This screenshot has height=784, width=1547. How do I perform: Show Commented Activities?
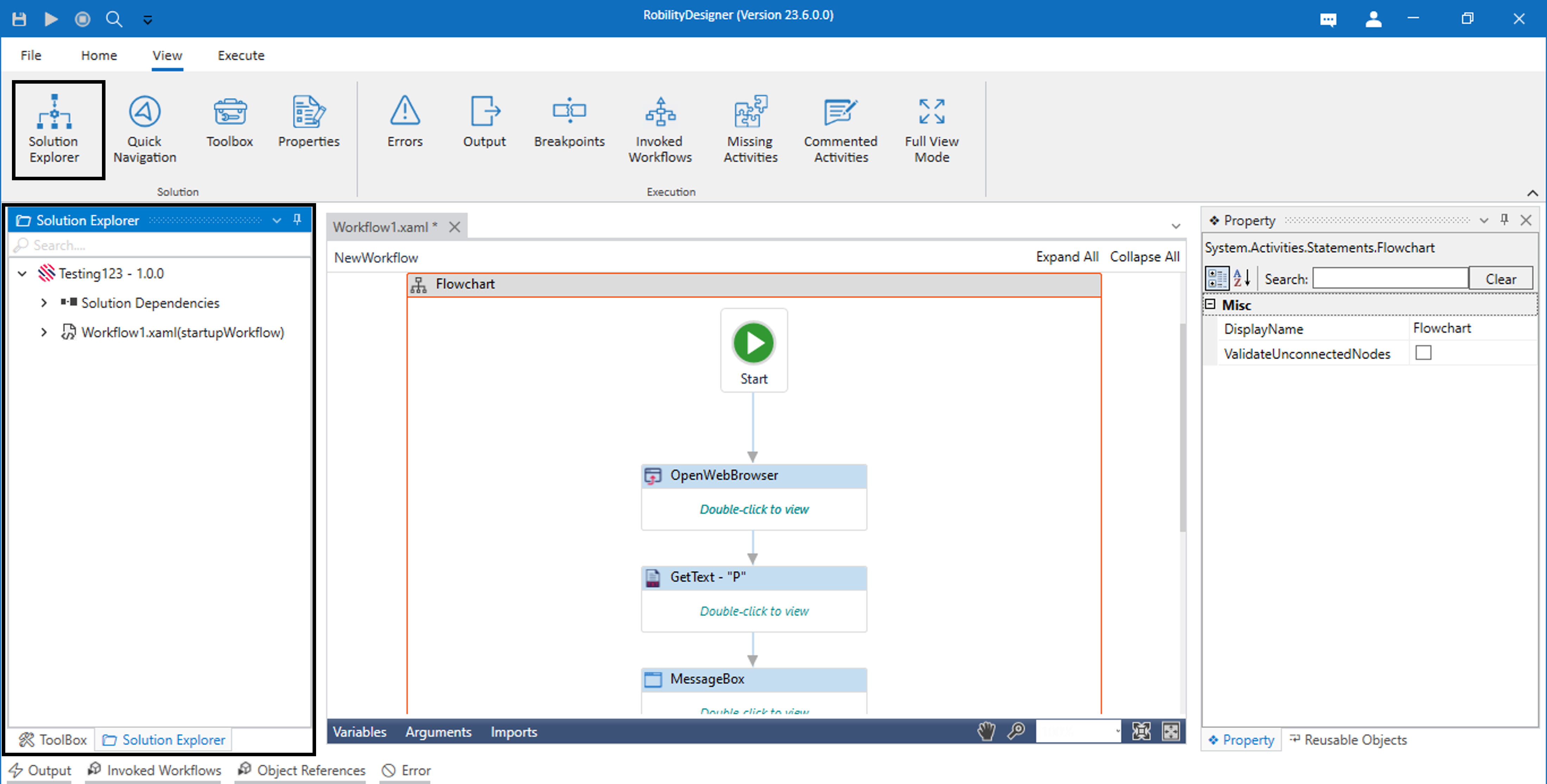point(841,129)
